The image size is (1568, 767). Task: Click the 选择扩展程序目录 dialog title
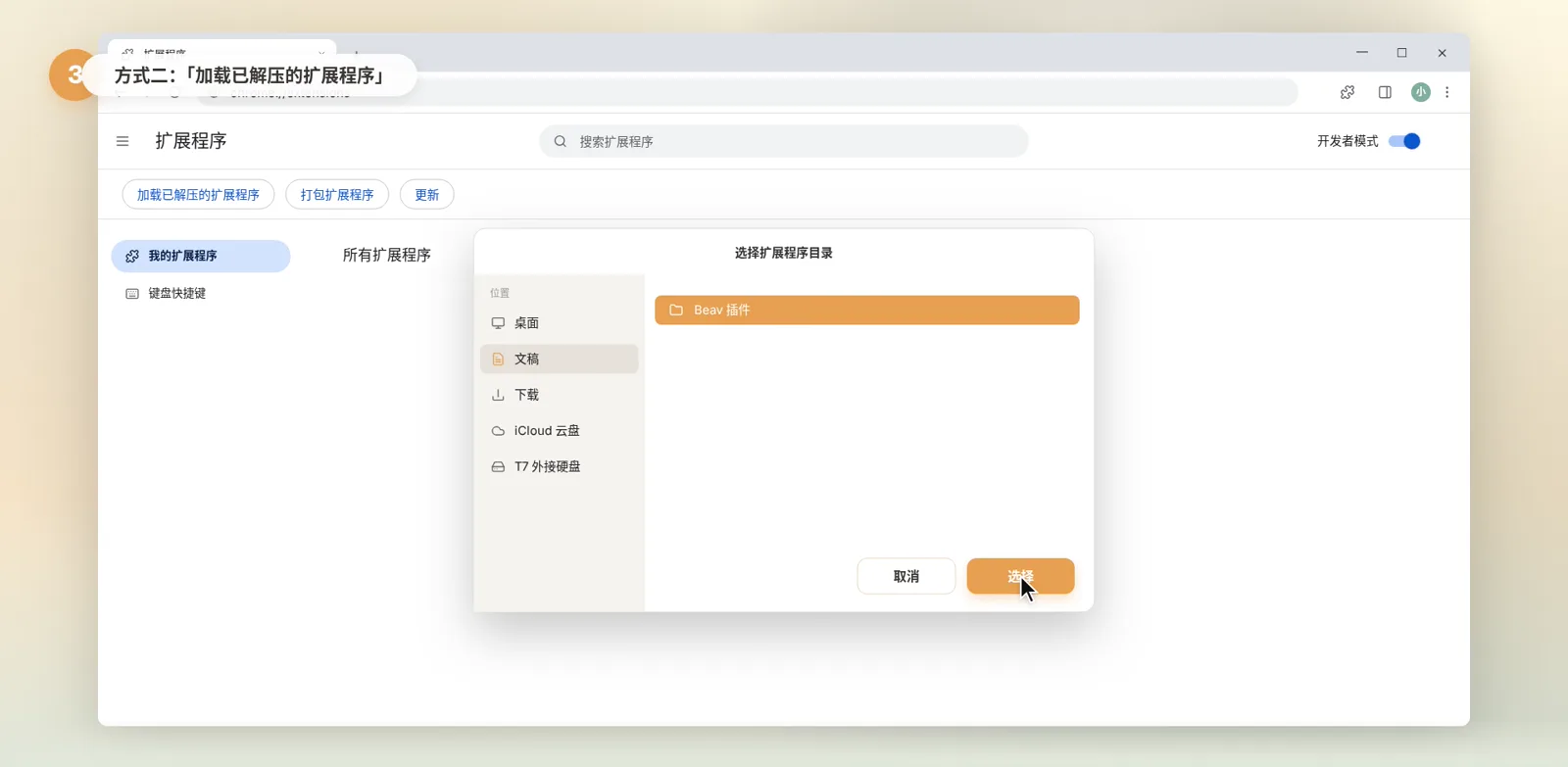(784, 253)
